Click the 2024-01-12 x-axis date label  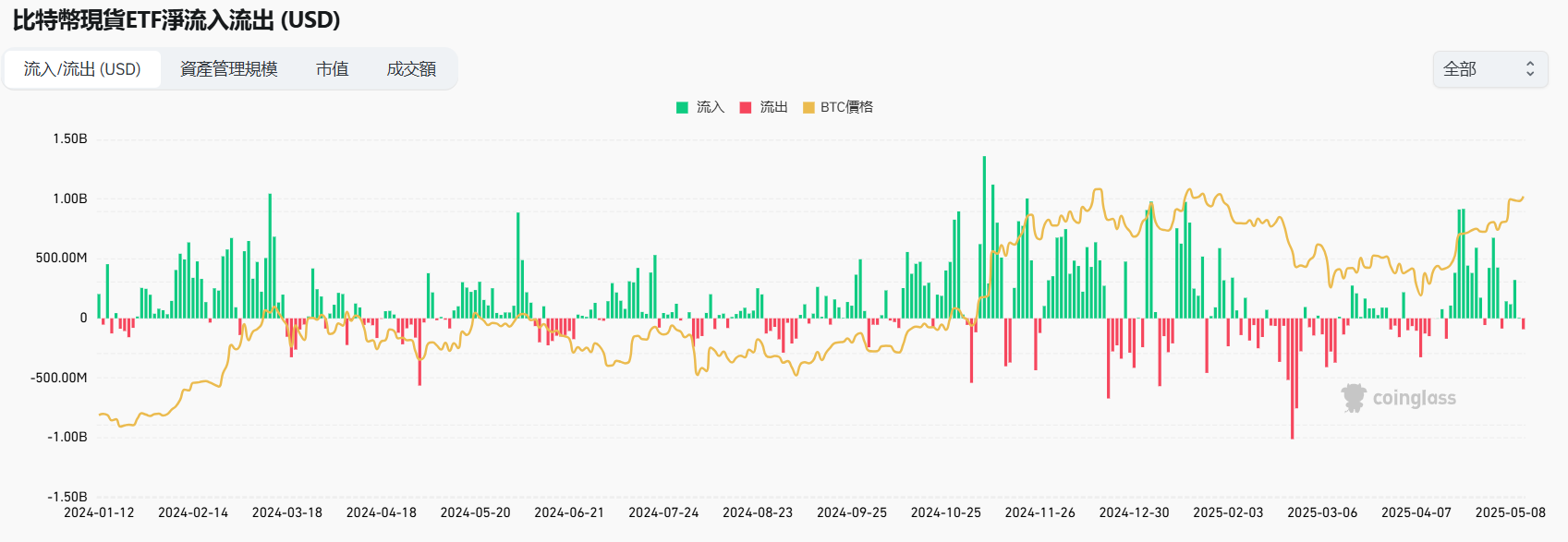coord(99,512)
